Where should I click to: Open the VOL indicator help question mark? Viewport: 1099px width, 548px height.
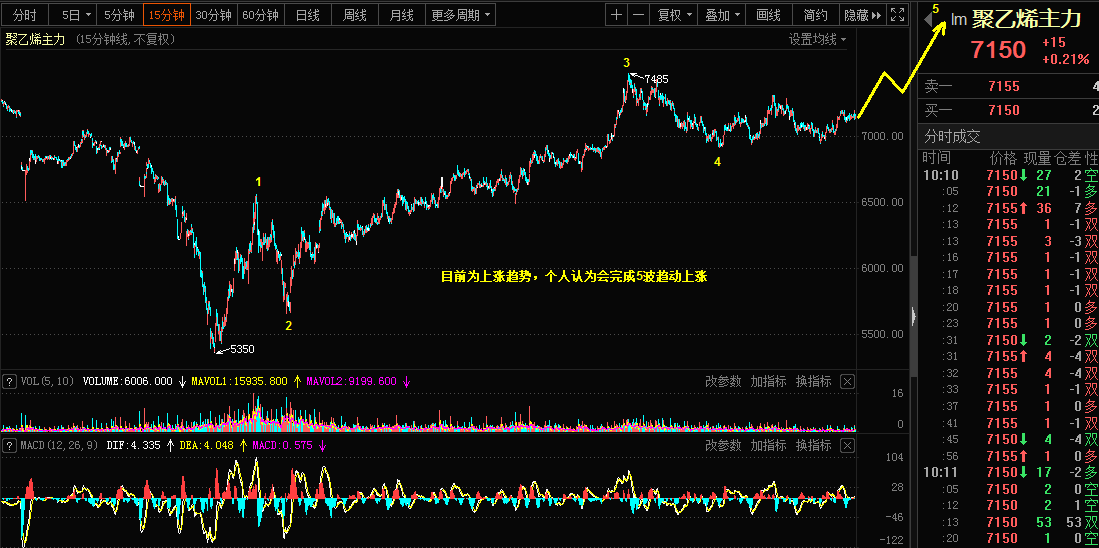pyautogui.click(x=9, y=382)
